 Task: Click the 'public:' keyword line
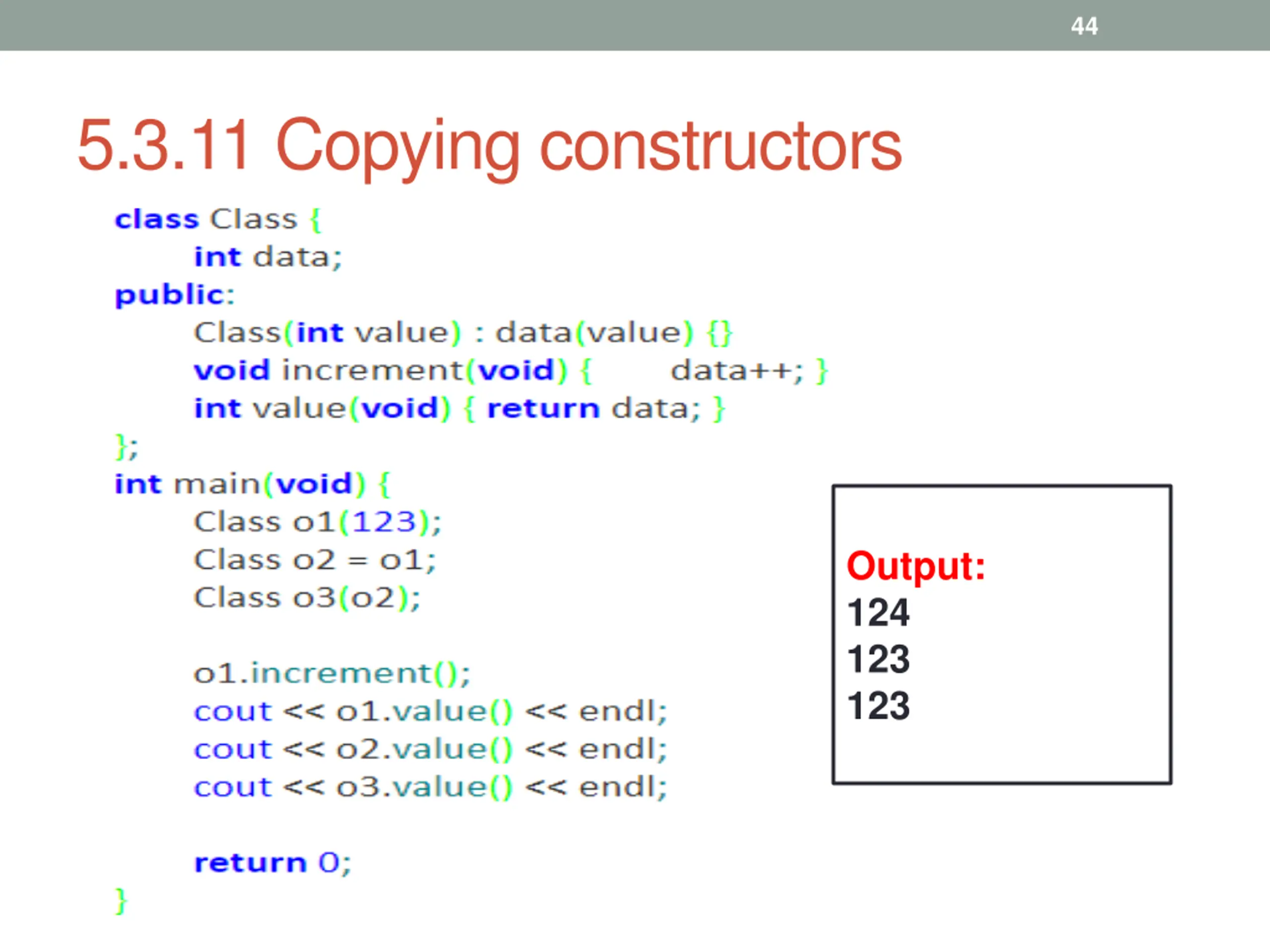tap(175, 296)
